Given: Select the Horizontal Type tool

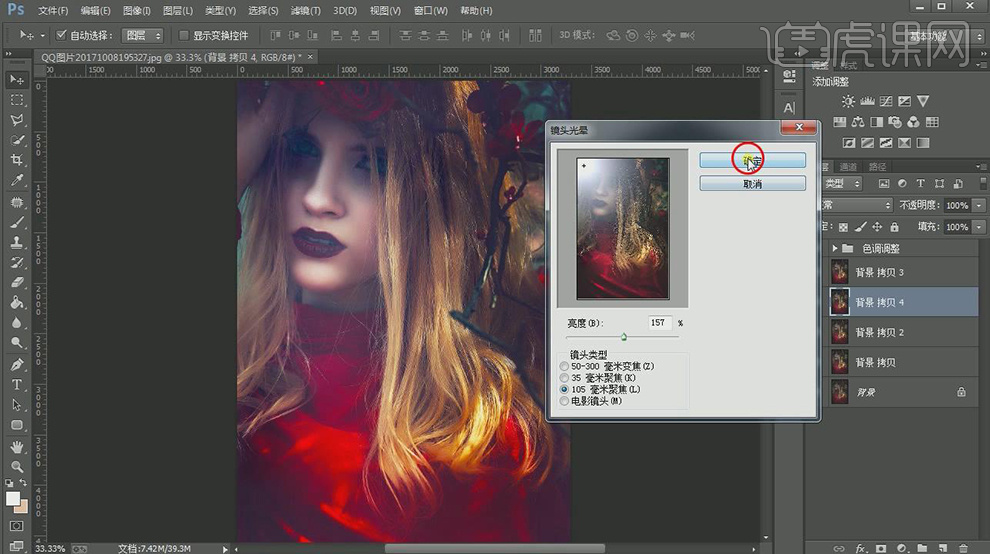Looking at the screenshot, I should click(17, 385).
